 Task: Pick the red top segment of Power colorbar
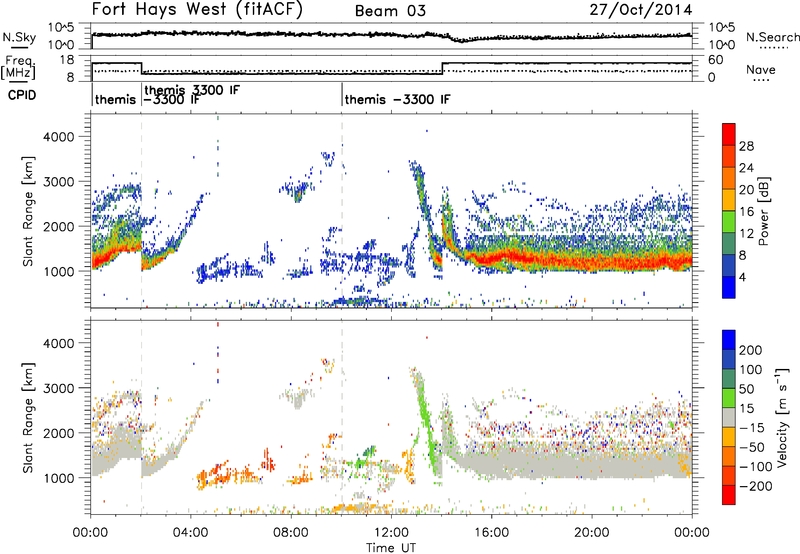[x=729, y=134]
